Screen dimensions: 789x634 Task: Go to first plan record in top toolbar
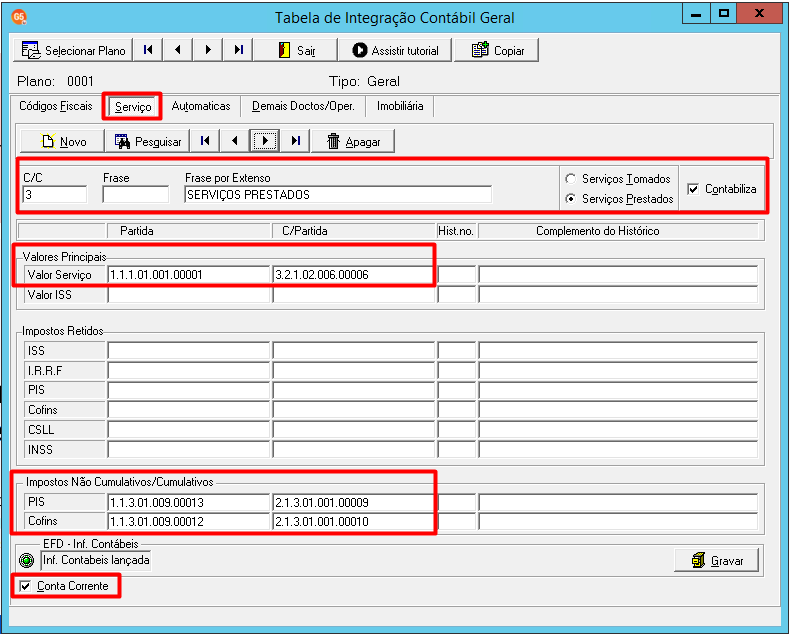click(x=148, y=50)
